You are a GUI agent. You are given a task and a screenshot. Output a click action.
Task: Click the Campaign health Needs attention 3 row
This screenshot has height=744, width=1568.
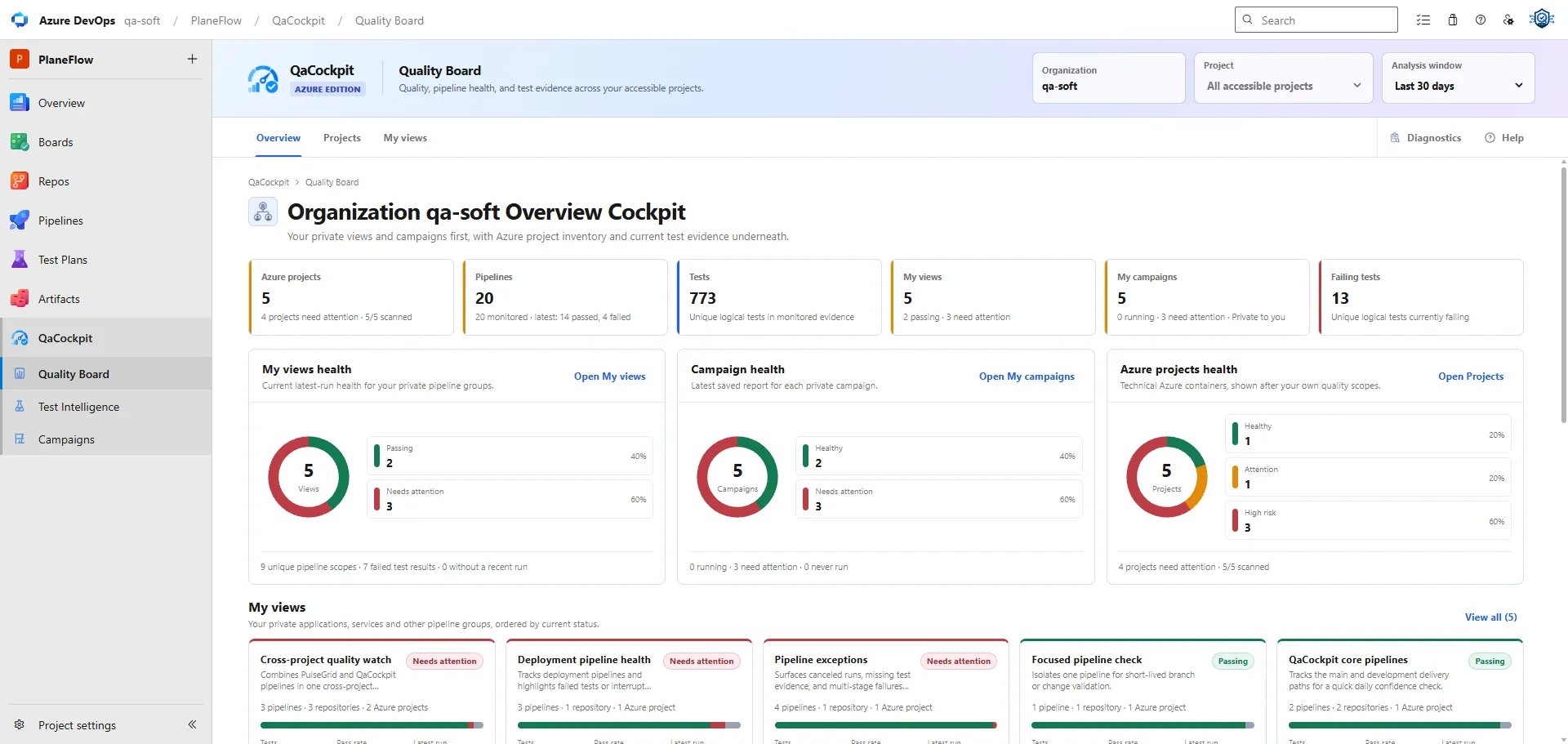click(x=939, y=499)
